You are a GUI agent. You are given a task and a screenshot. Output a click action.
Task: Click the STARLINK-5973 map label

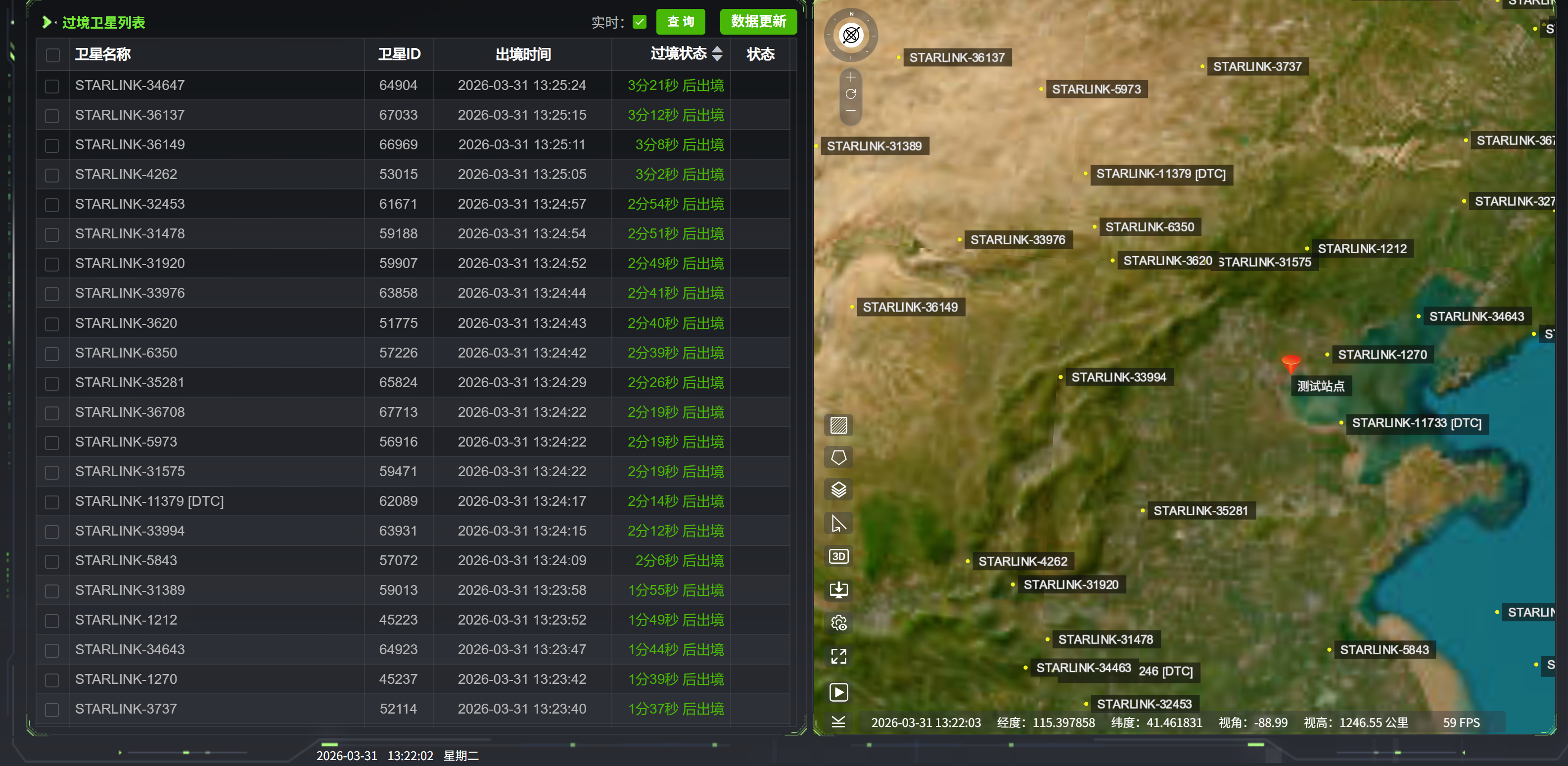point(1096,89)
